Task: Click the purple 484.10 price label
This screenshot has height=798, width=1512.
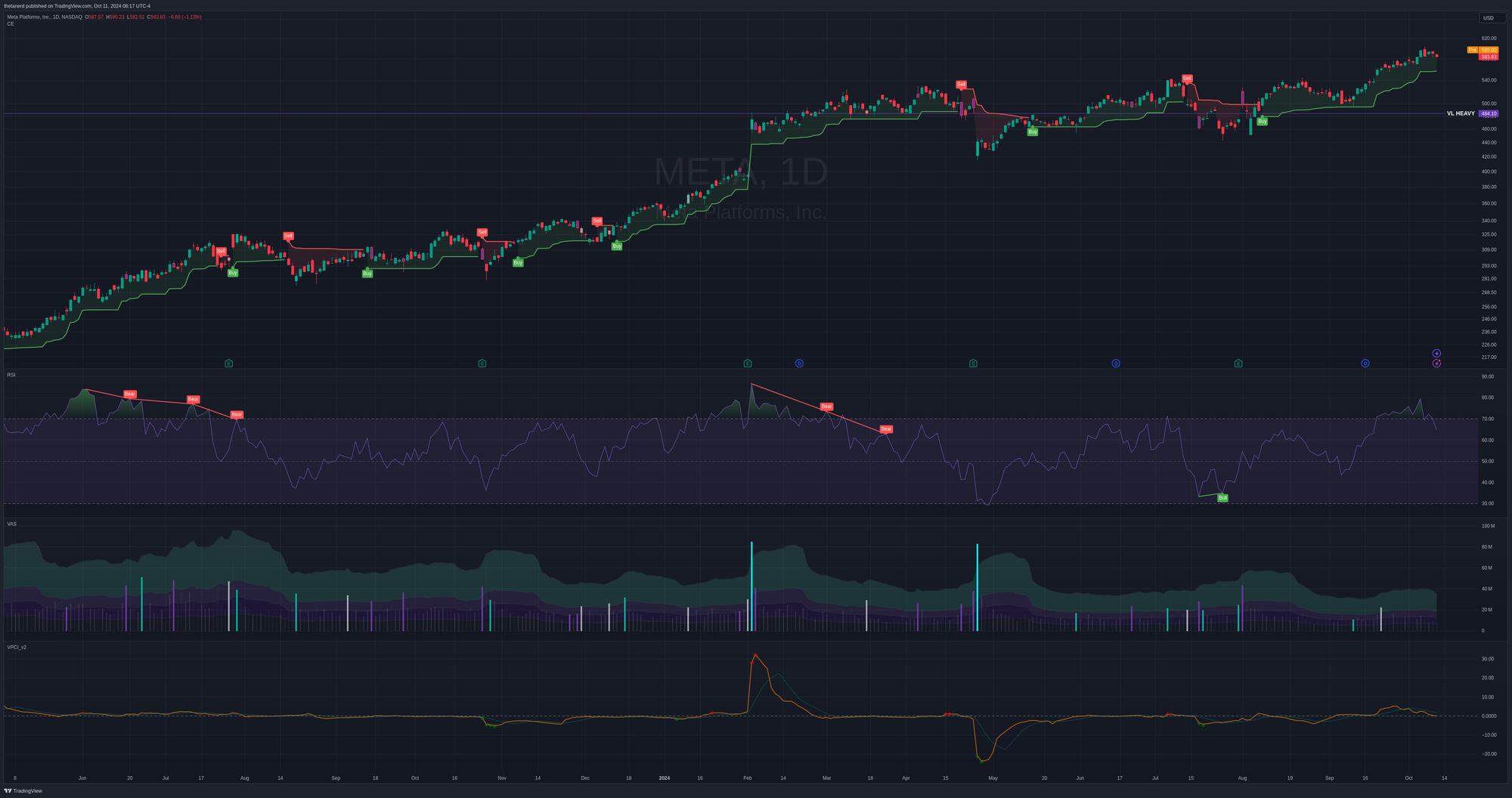Action: (x=1489, y=113)
